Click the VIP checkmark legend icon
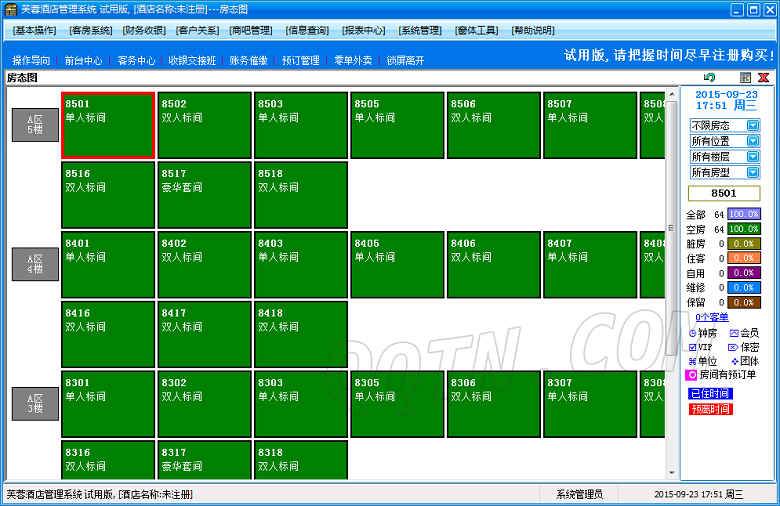 pyautogui.click(x=692, y=347)
